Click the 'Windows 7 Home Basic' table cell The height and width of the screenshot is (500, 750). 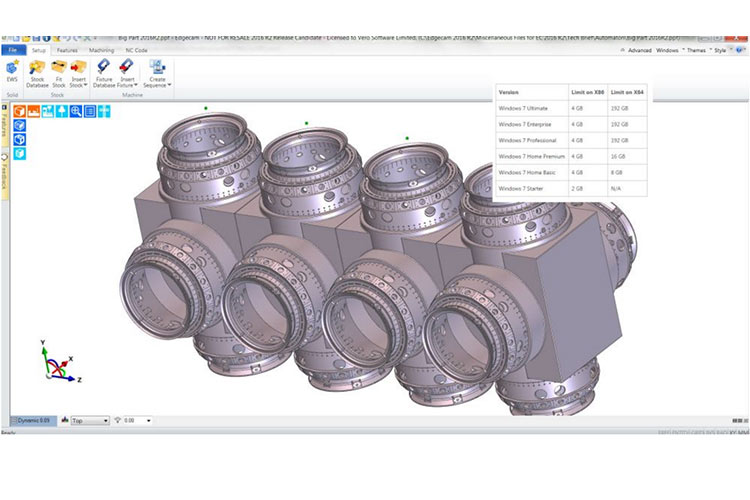(x=531, y=172)
